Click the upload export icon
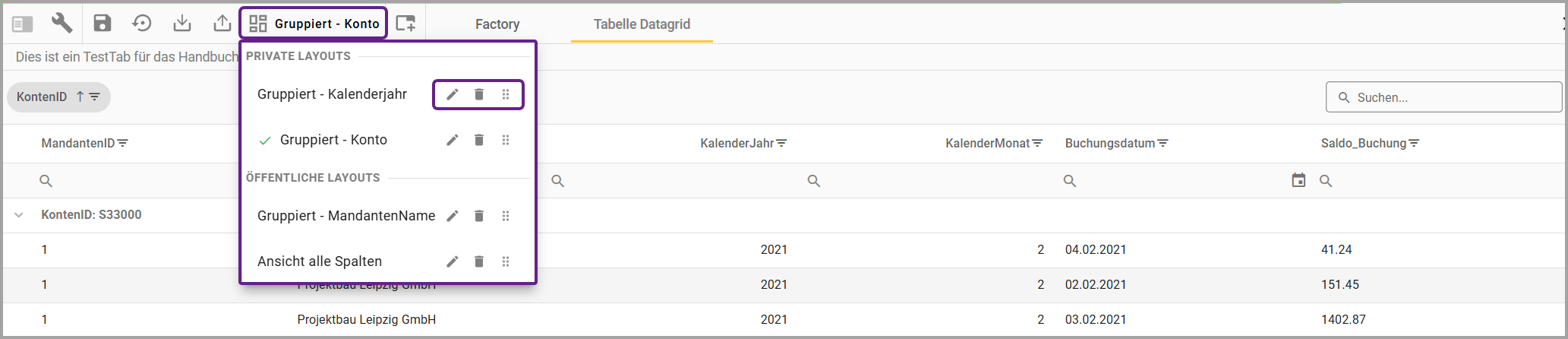This screenshot has width=1568, height=339. pyautogui.click(x=222, y=24)
